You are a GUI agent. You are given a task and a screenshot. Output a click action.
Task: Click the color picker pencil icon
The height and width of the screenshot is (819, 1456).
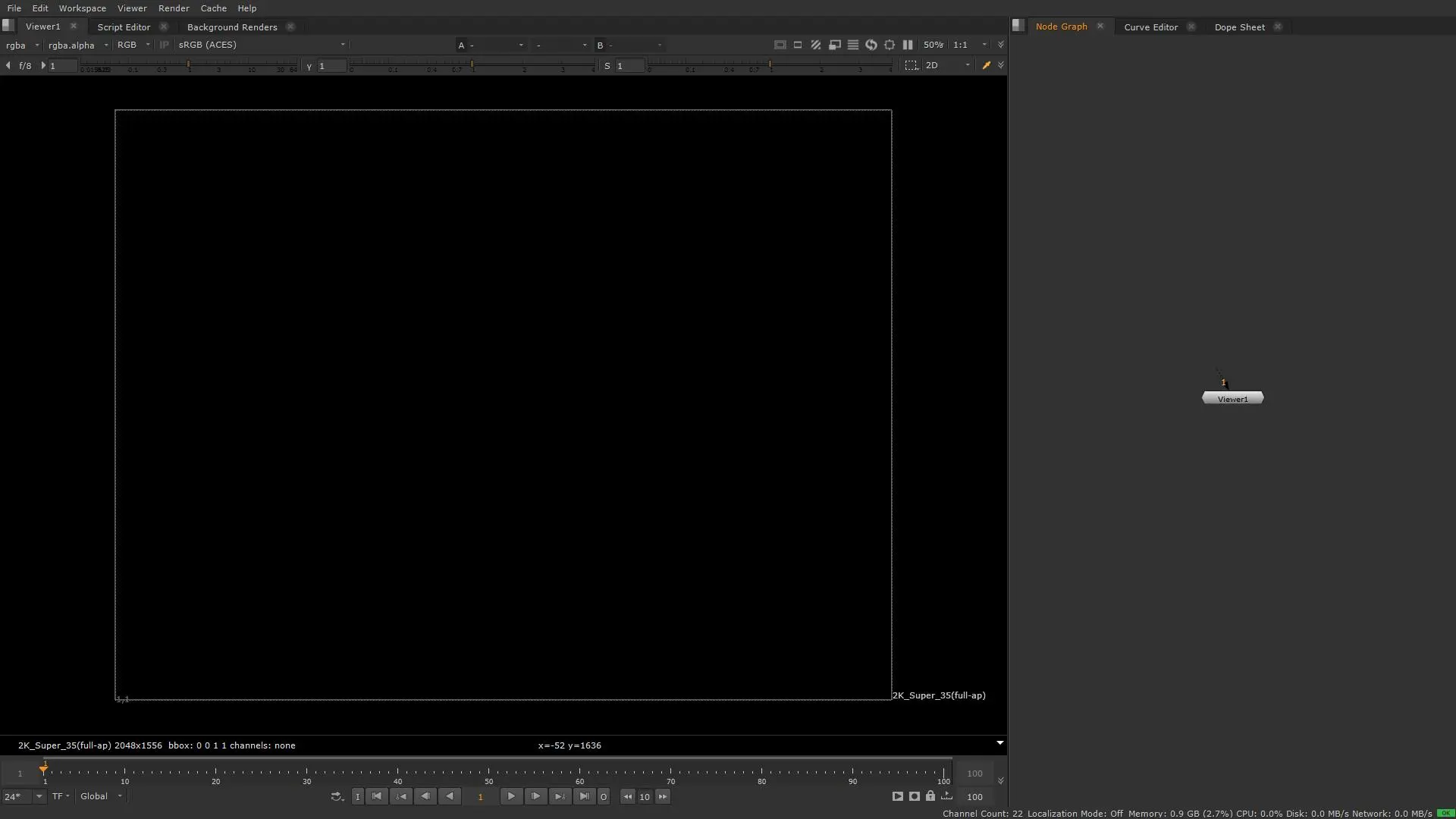point(986,66)
